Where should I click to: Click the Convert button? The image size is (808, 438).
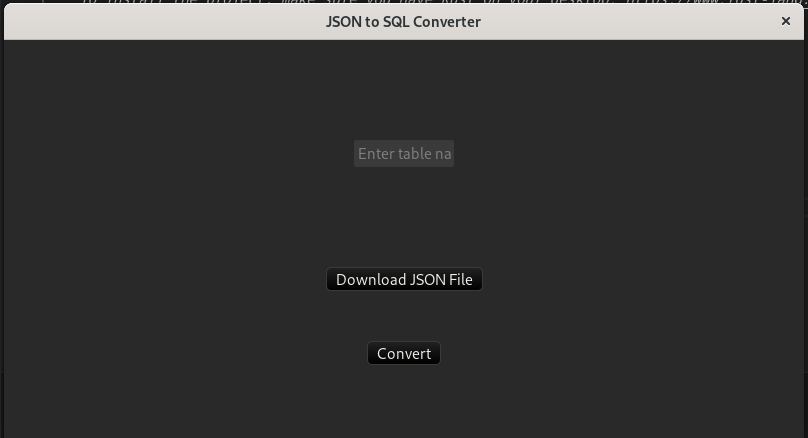(403, 353)
